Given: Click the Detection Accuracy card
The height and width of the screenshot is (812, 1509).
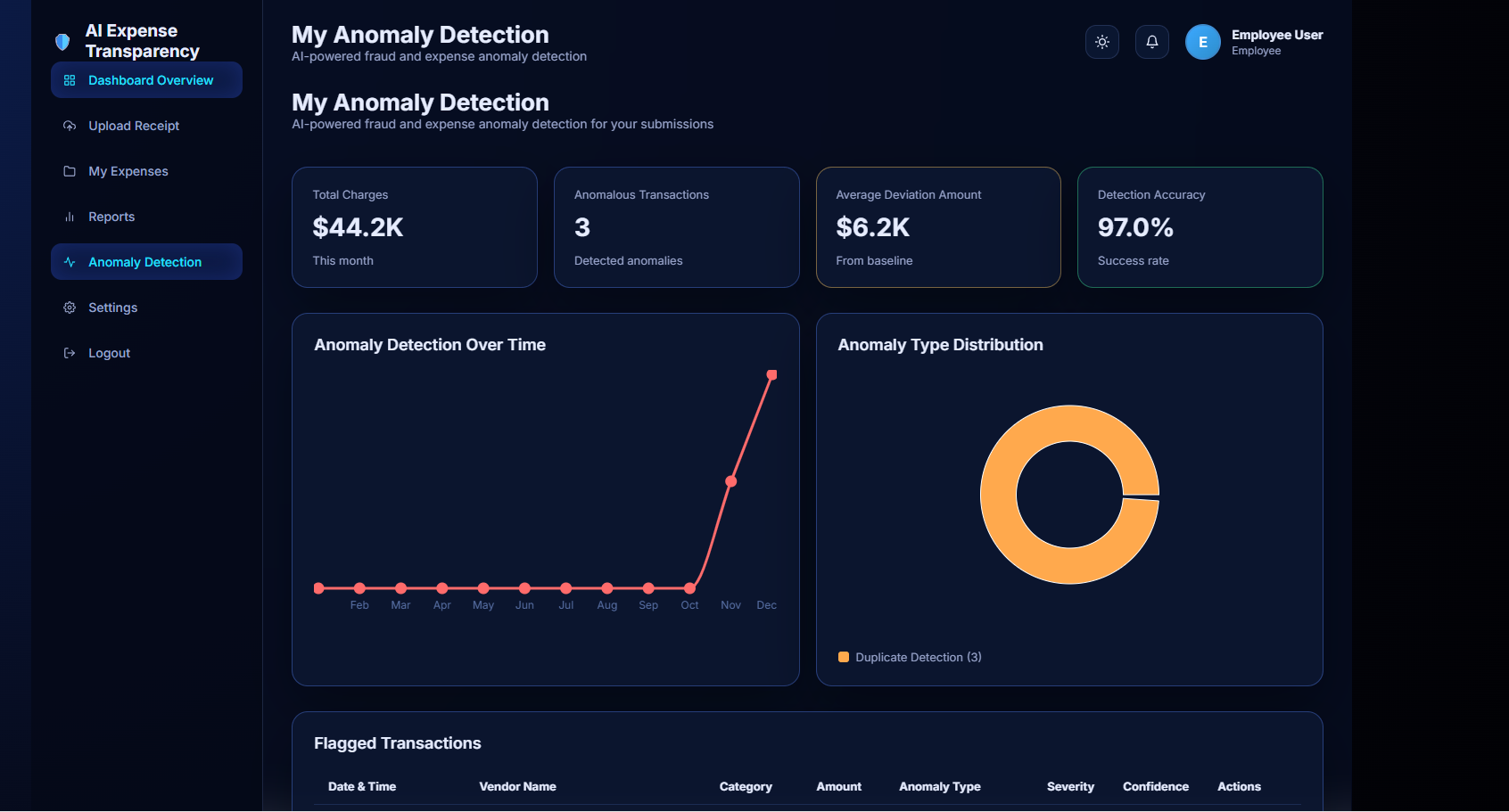Looking at the screenshot, I should click(x=1200, y=227).
